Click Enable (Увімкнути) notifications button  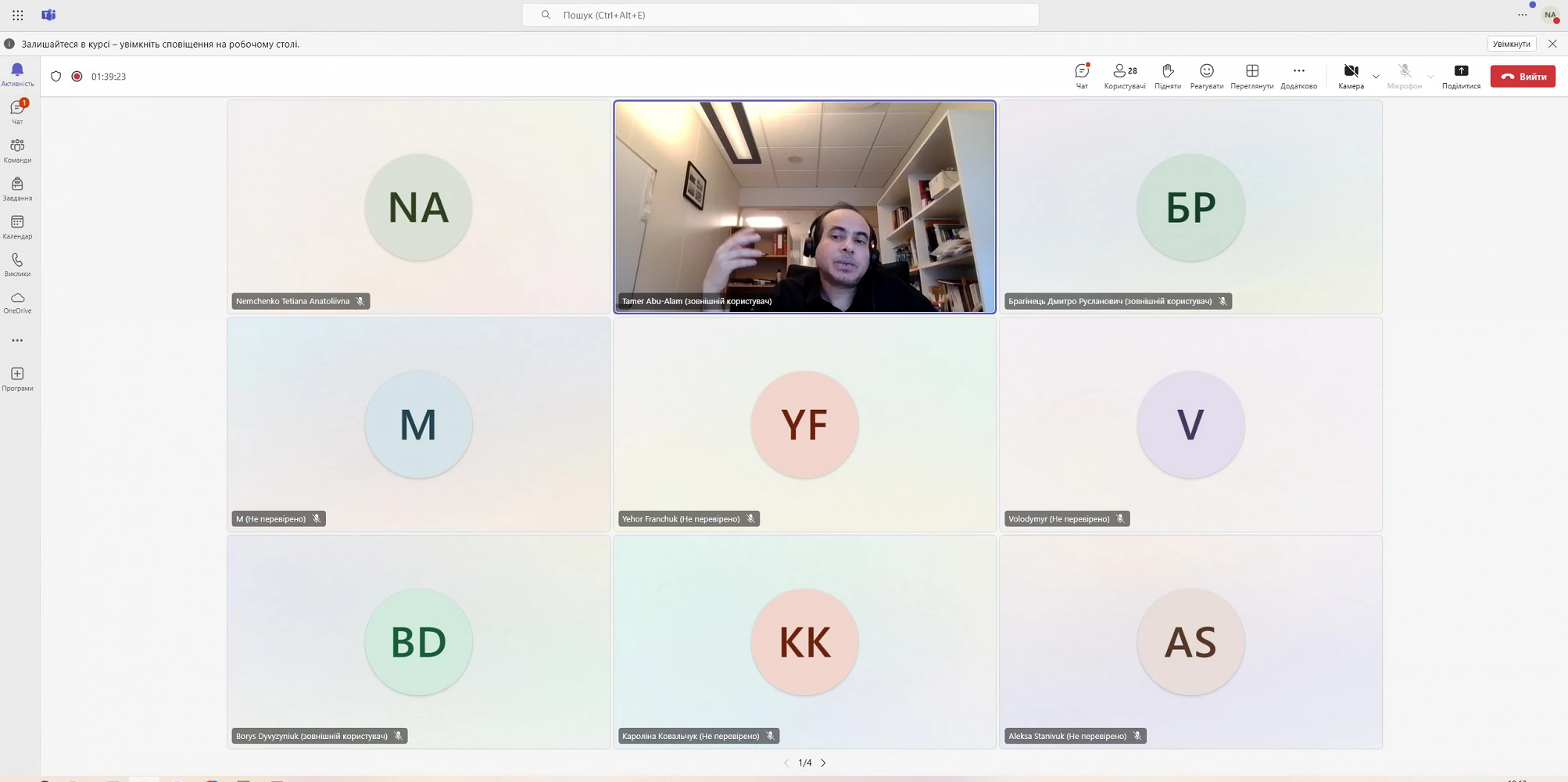(x=1511, y=44)
